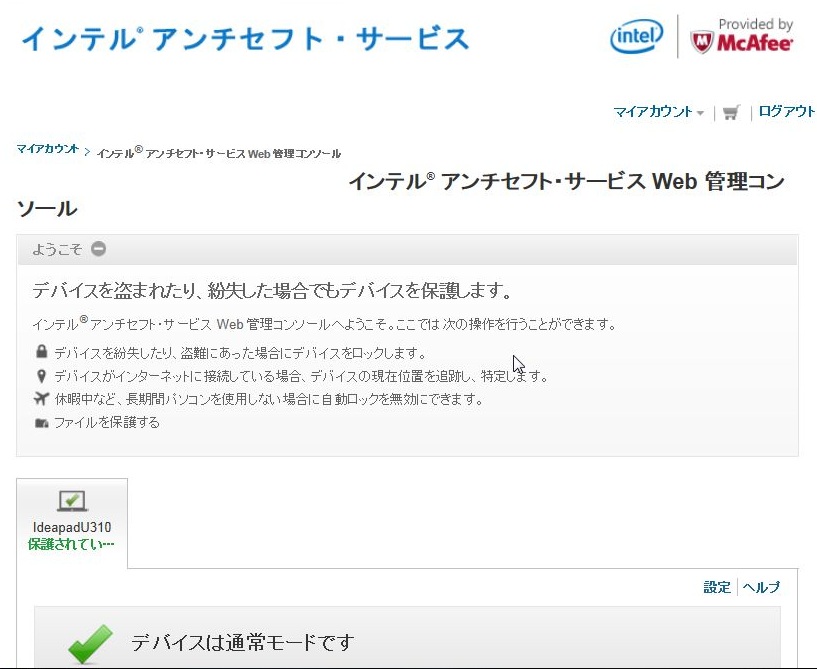
Task: Click the Intel logo in header
Action: [x=636, y=36]
